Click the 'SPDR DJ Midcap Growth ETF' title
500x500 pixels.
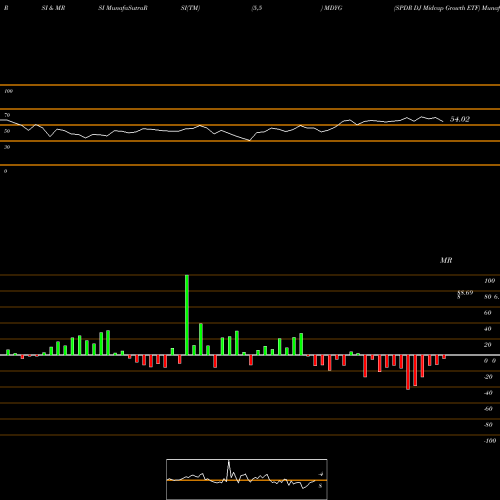coord(436,8)
